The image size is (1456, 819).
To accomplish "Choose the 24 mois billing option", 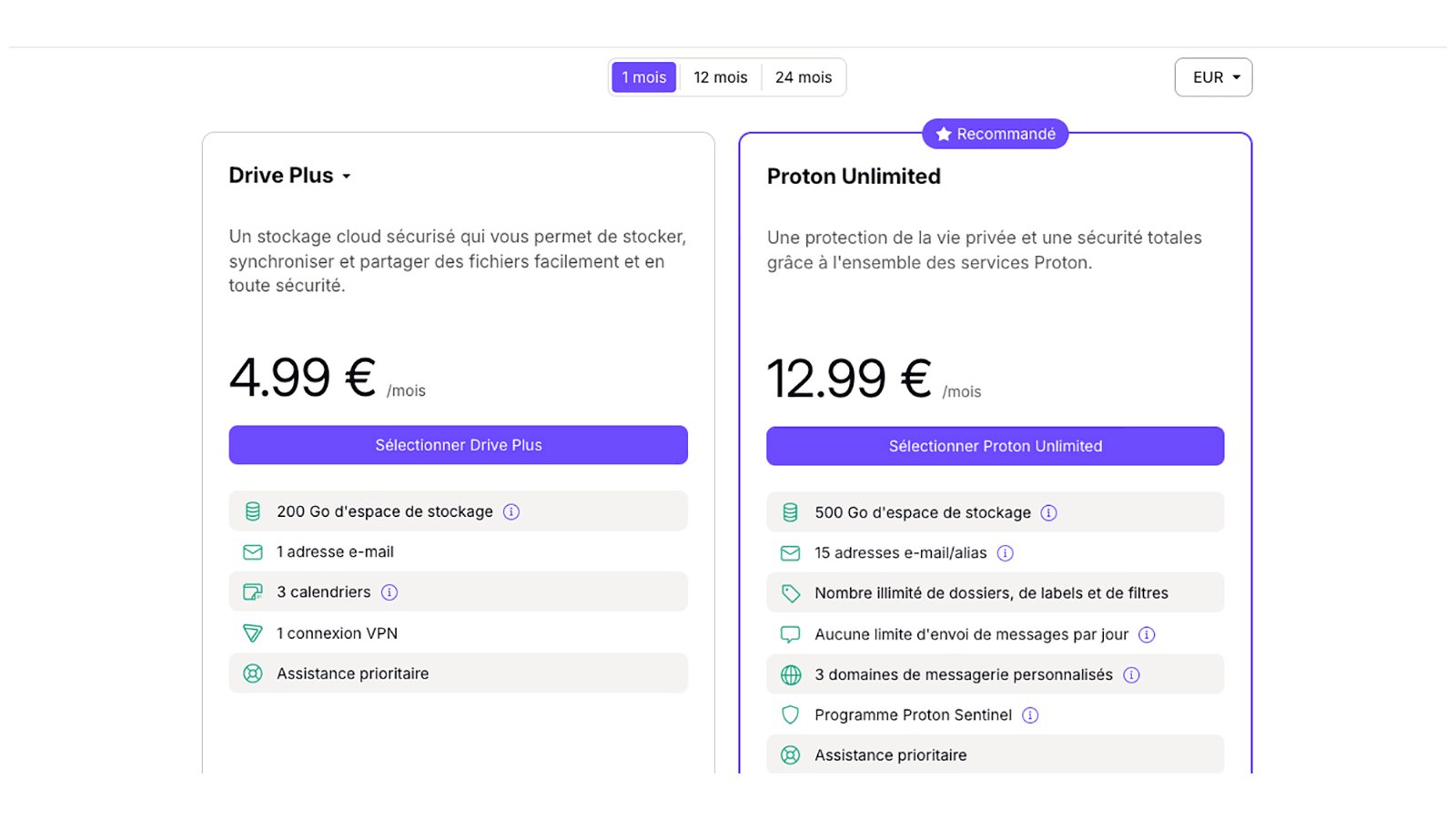I will click(804, 77).
